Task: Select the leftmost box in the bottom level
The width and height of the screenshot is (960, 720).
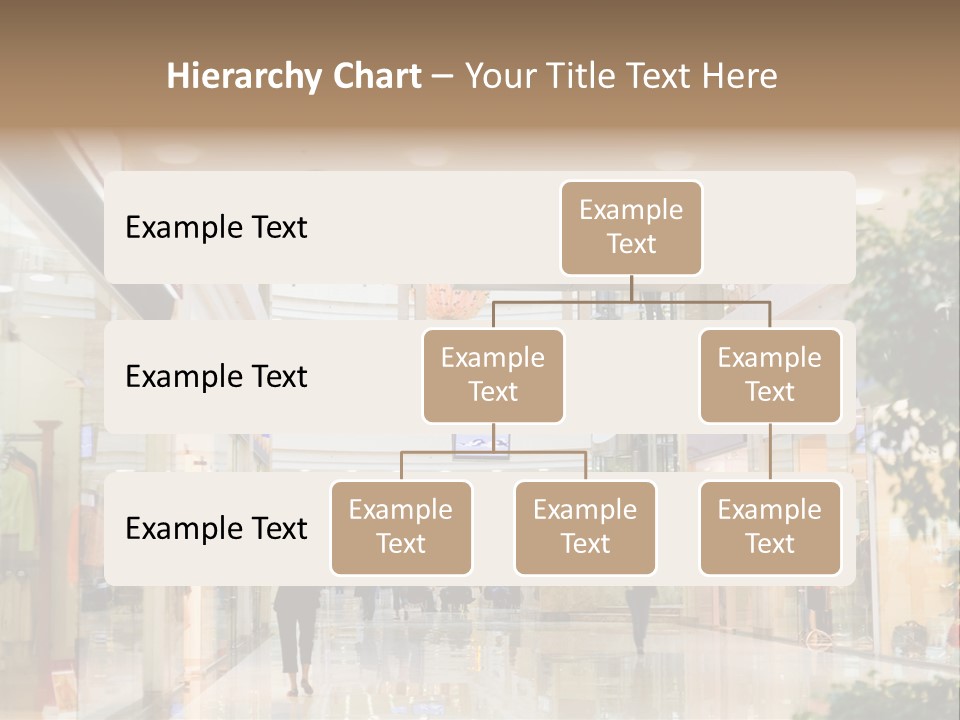Action: coord(401,528)
